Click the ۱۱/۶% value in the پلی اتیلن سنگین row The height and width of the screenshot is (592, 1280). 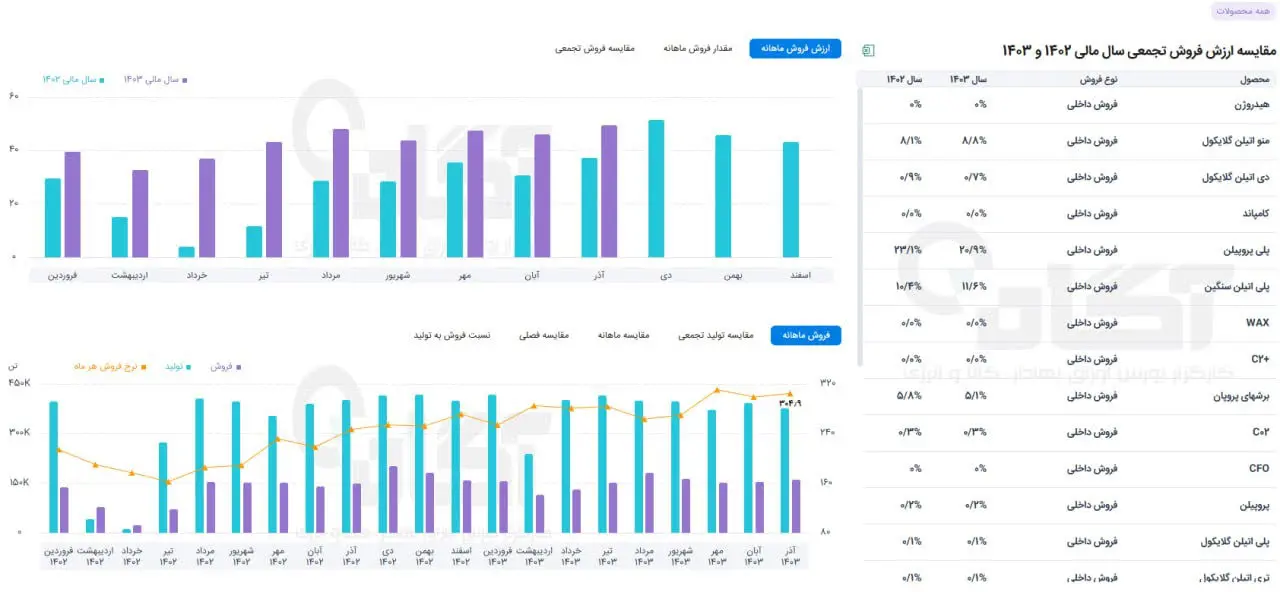tap(974, 286)
